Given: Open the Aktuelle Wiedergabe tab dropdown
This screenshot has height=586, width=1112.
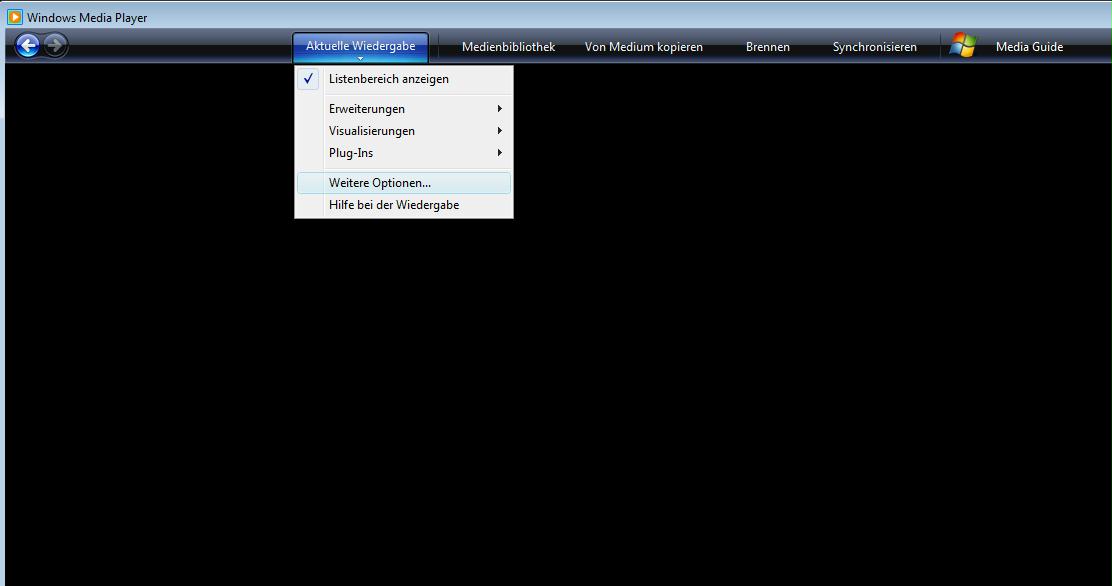Looking at the screenshot, I should tap(360, 47).
